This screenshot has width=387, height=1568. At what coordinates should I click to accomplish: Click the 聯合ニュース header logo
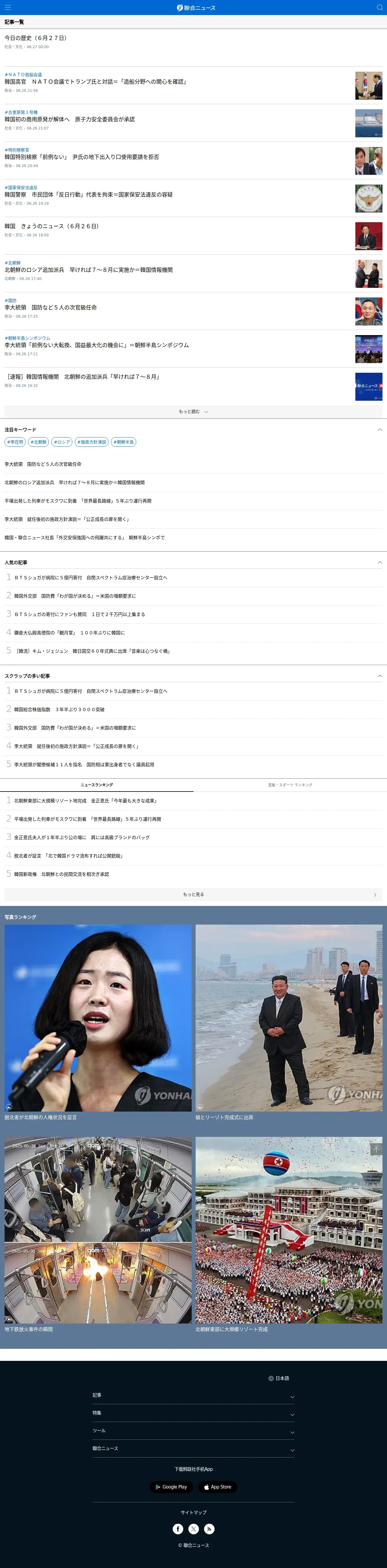pos(196,8)
